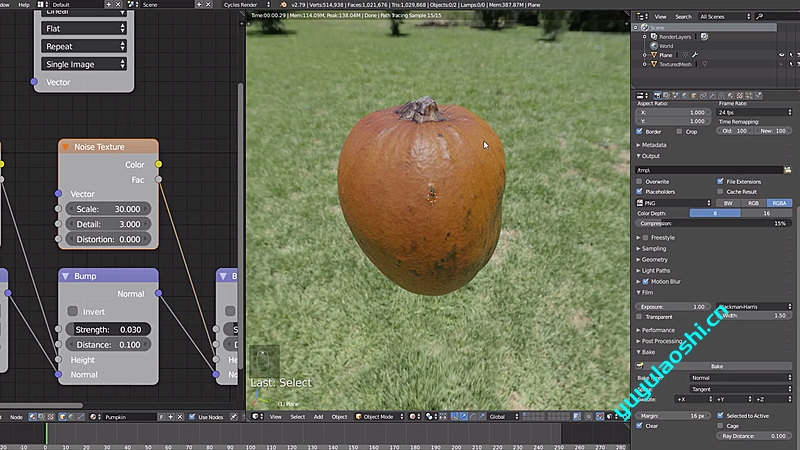
Task: Click the translate manipulator arrow icon
Action: pyautogui.click(x=463, y=417)
